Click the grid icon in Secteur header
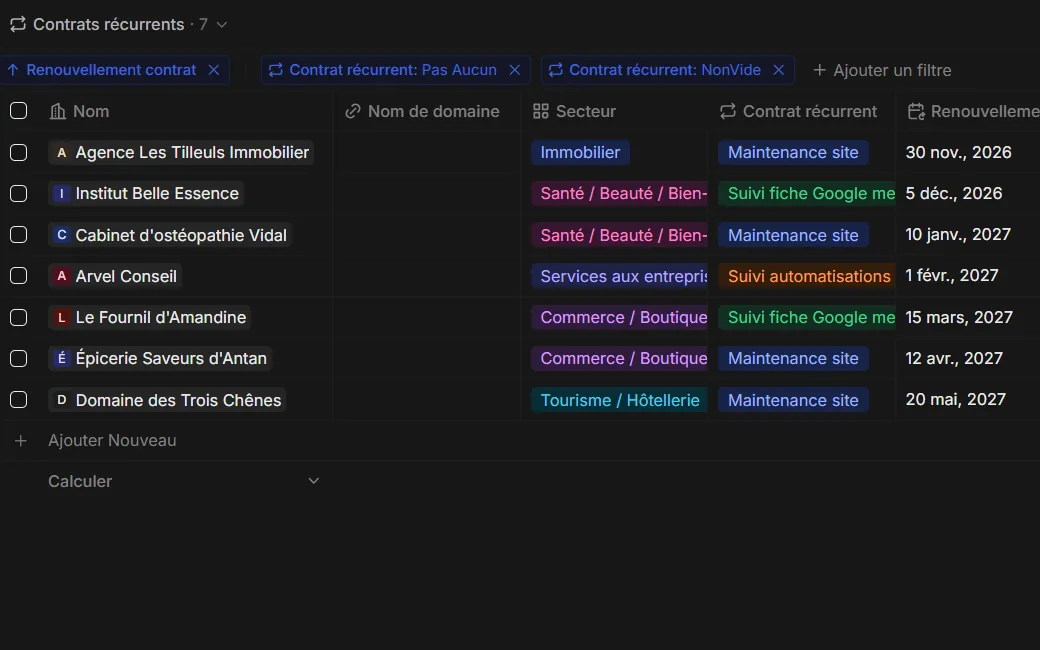 click(x=541, y=111)
